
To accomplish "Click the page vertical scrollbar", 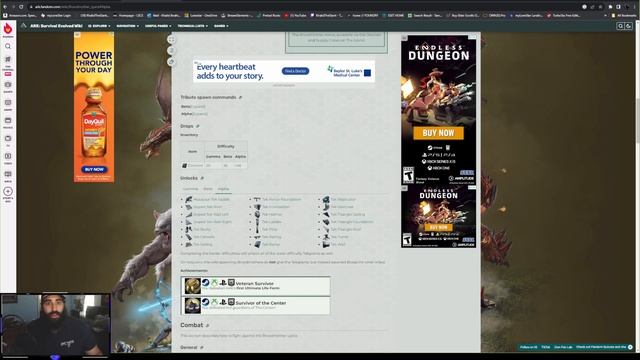I will (x=637, y=122).
